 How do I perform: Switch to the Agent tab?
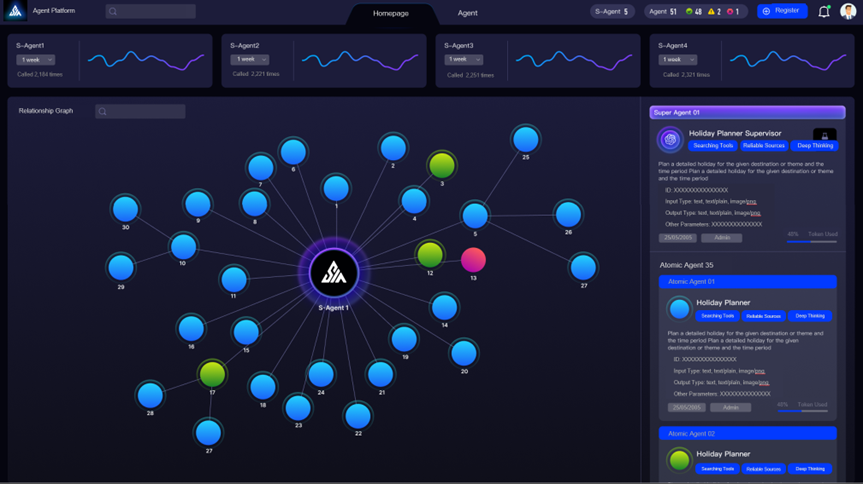467,13
